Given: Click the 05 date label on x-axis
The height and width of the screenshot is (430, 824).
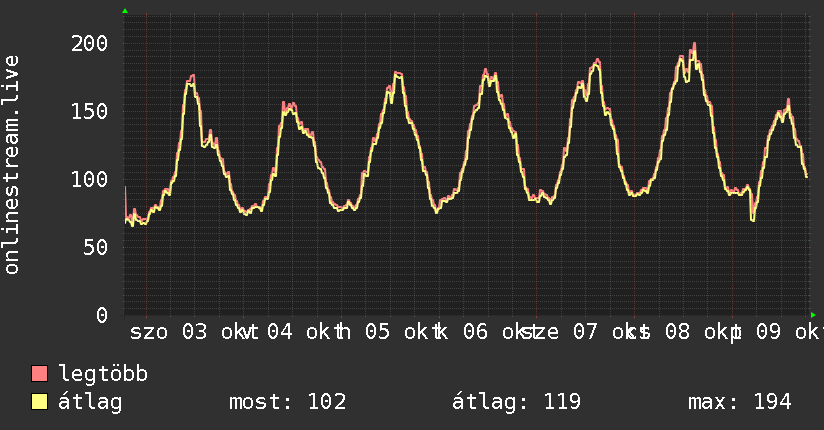Looking at the screenshot, I should point(377,332).
